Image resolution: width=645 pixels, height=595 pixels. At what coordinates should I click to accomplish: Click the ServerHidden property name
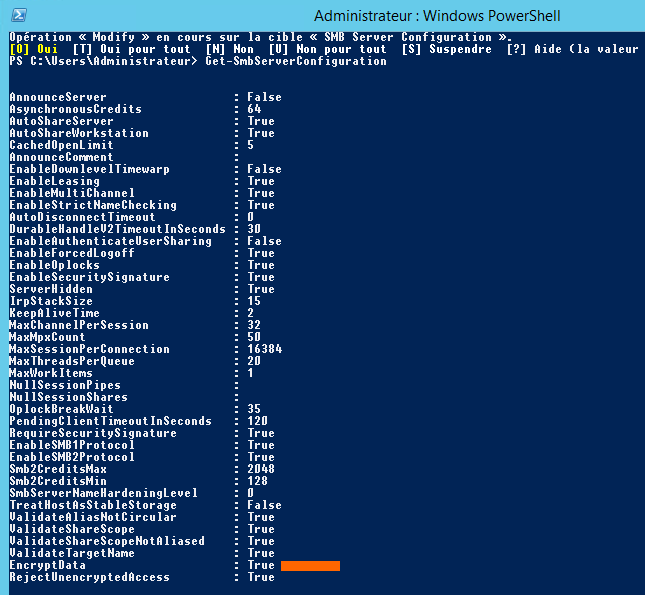click(50, 289)
